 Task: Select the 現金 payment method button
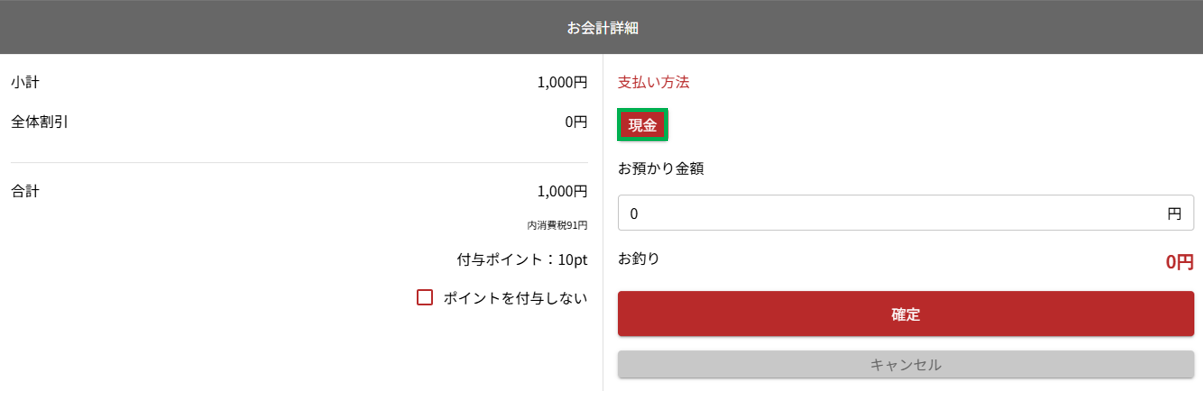tap(642, 125)
